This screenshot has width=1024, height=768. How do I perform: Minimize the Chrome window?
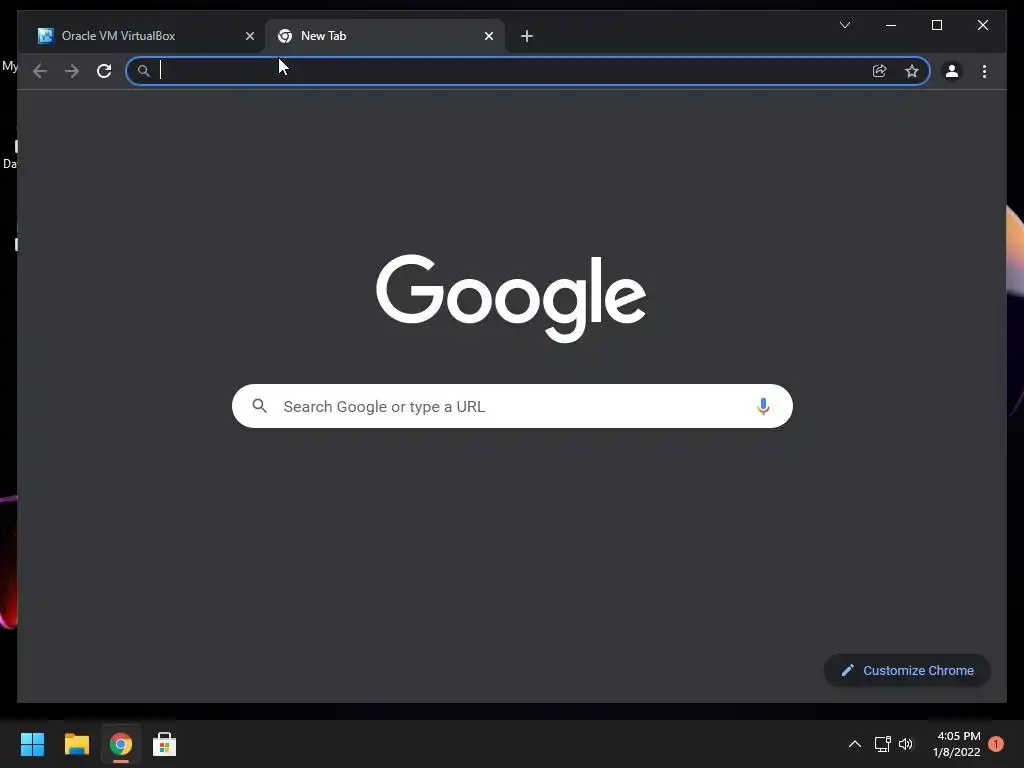[891, 25]
